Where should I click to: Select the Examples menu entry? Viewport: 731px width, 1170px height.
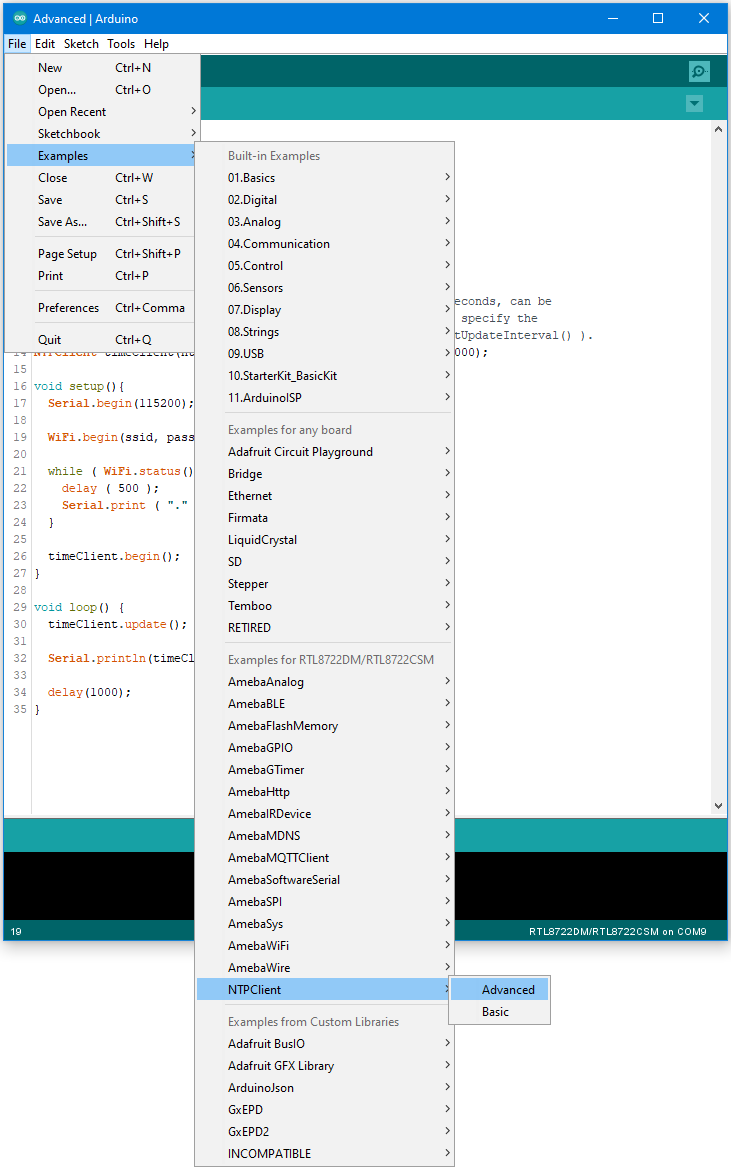pyautogui.click(x=103, y=156)
